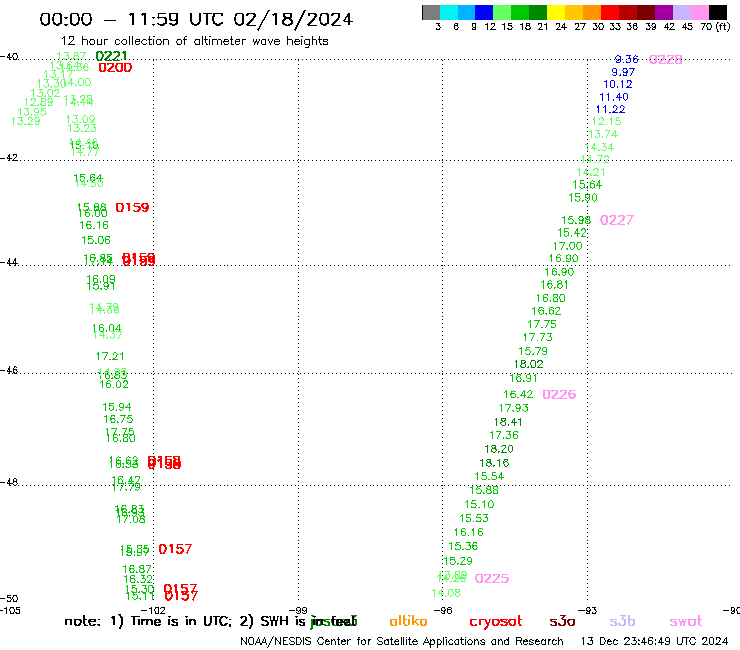Click the blue wave height '9.97'
The width and height of the screenshot is (740, 650).
(x=623, y=72)
